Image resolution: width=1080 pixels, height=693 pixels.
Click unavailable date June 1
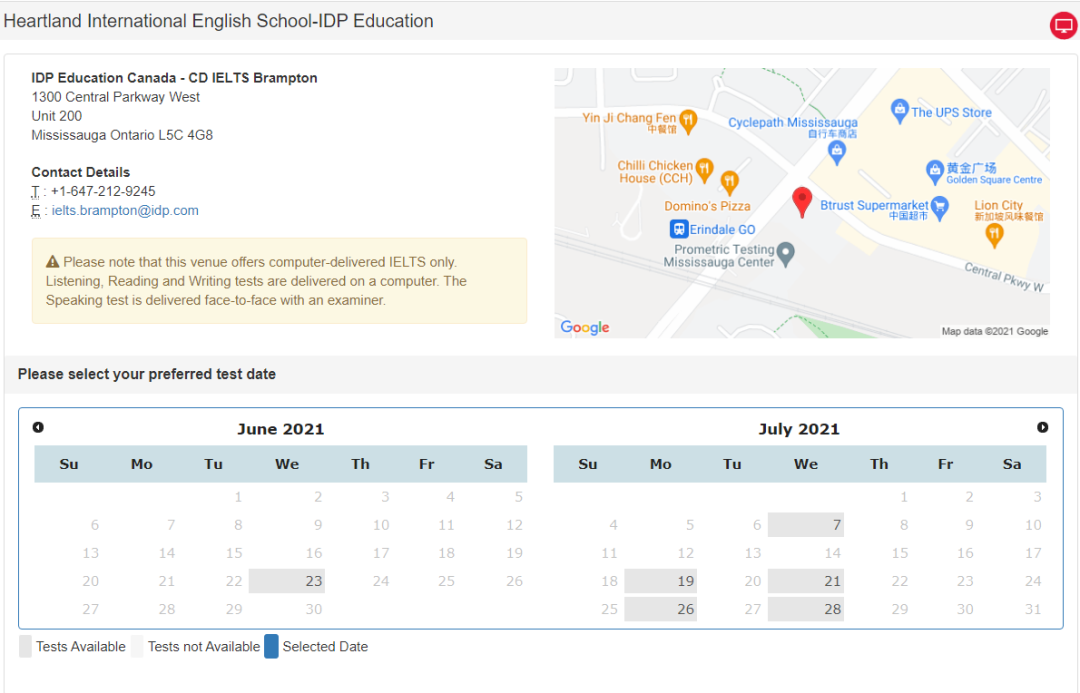tap(238, 497)
